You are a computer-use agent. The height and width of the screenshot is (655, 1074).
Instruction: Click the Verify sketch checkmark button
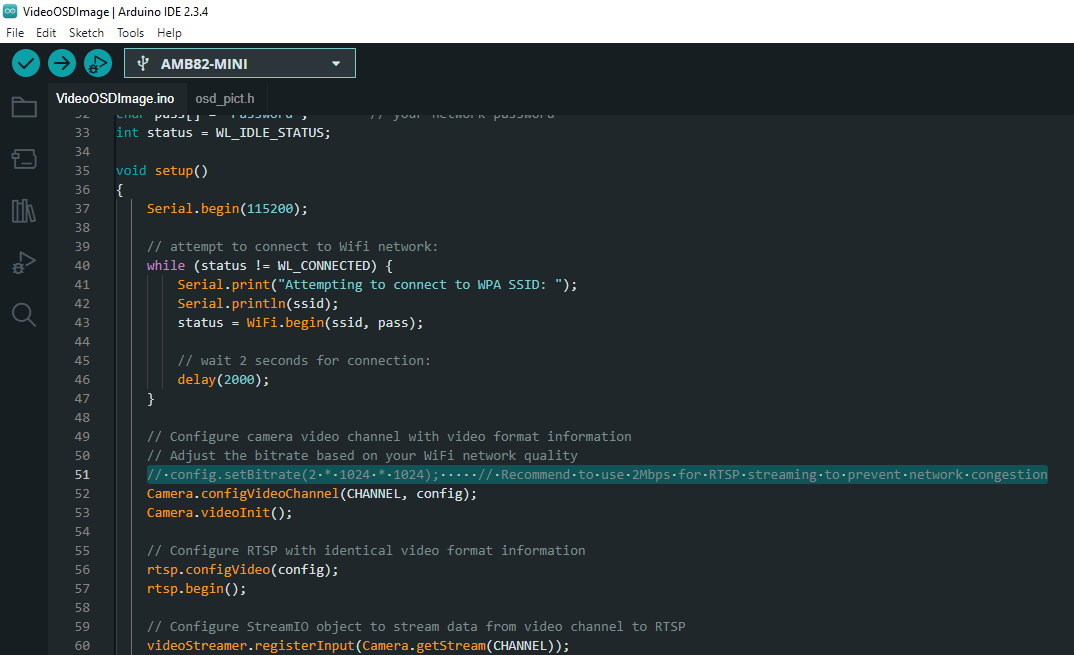pyautogui.click(x=26, y=64)
